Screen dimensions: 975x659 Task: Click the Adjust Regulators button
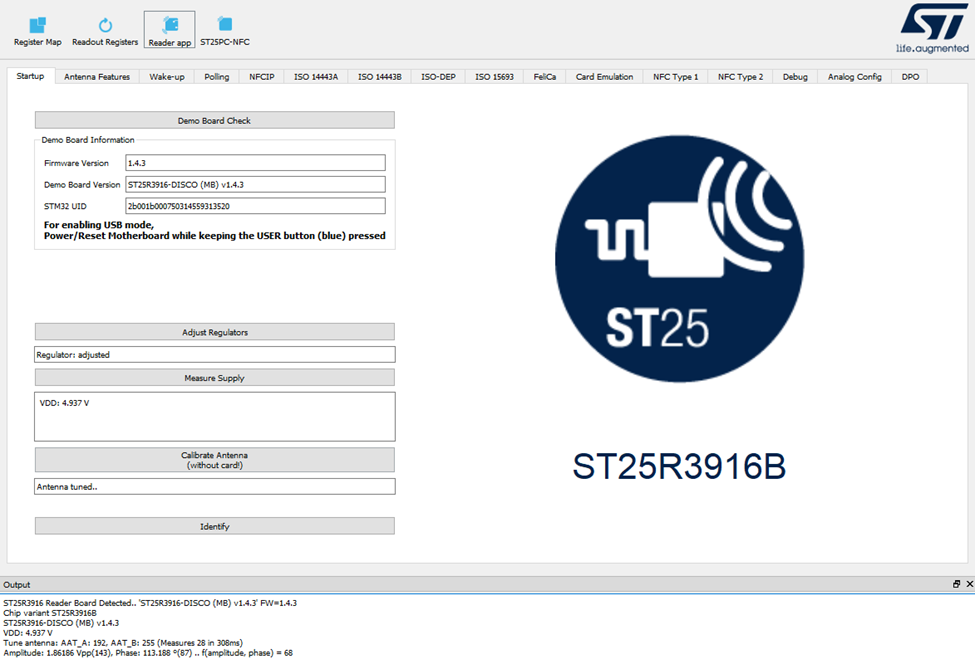coord(215,332)
